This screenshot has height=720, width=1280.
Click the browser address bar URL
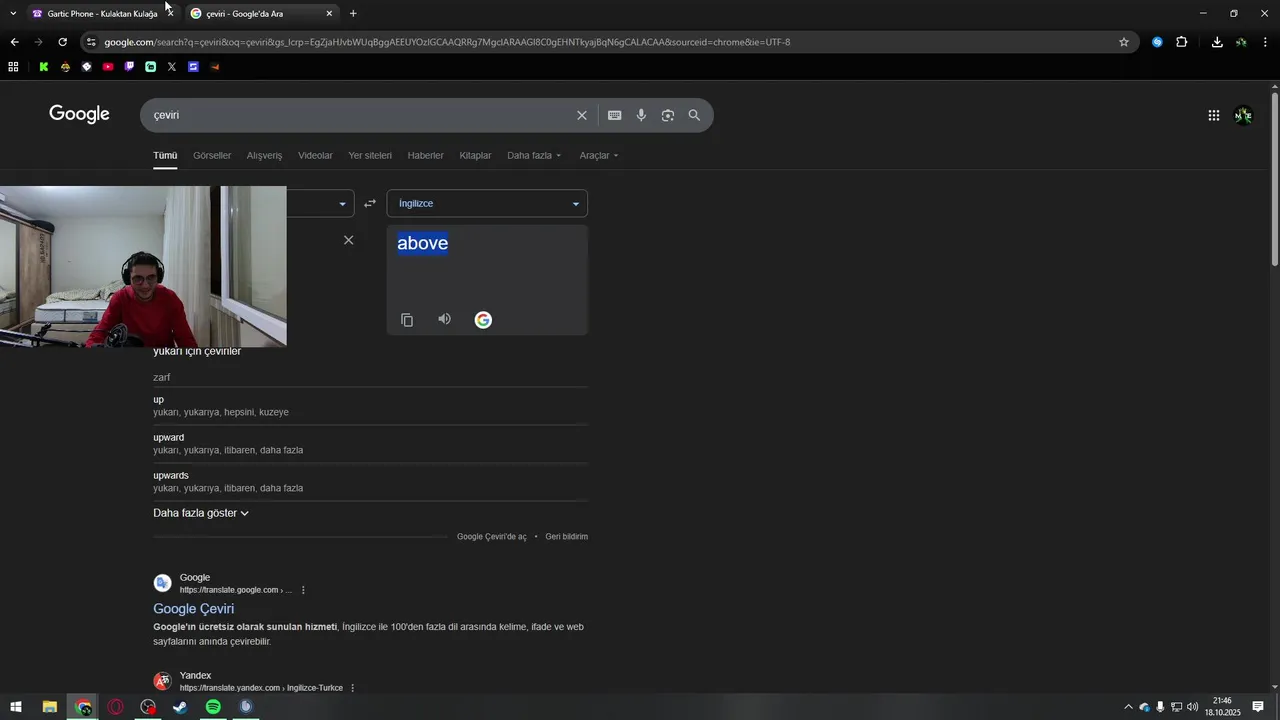(x=447, y=42)
